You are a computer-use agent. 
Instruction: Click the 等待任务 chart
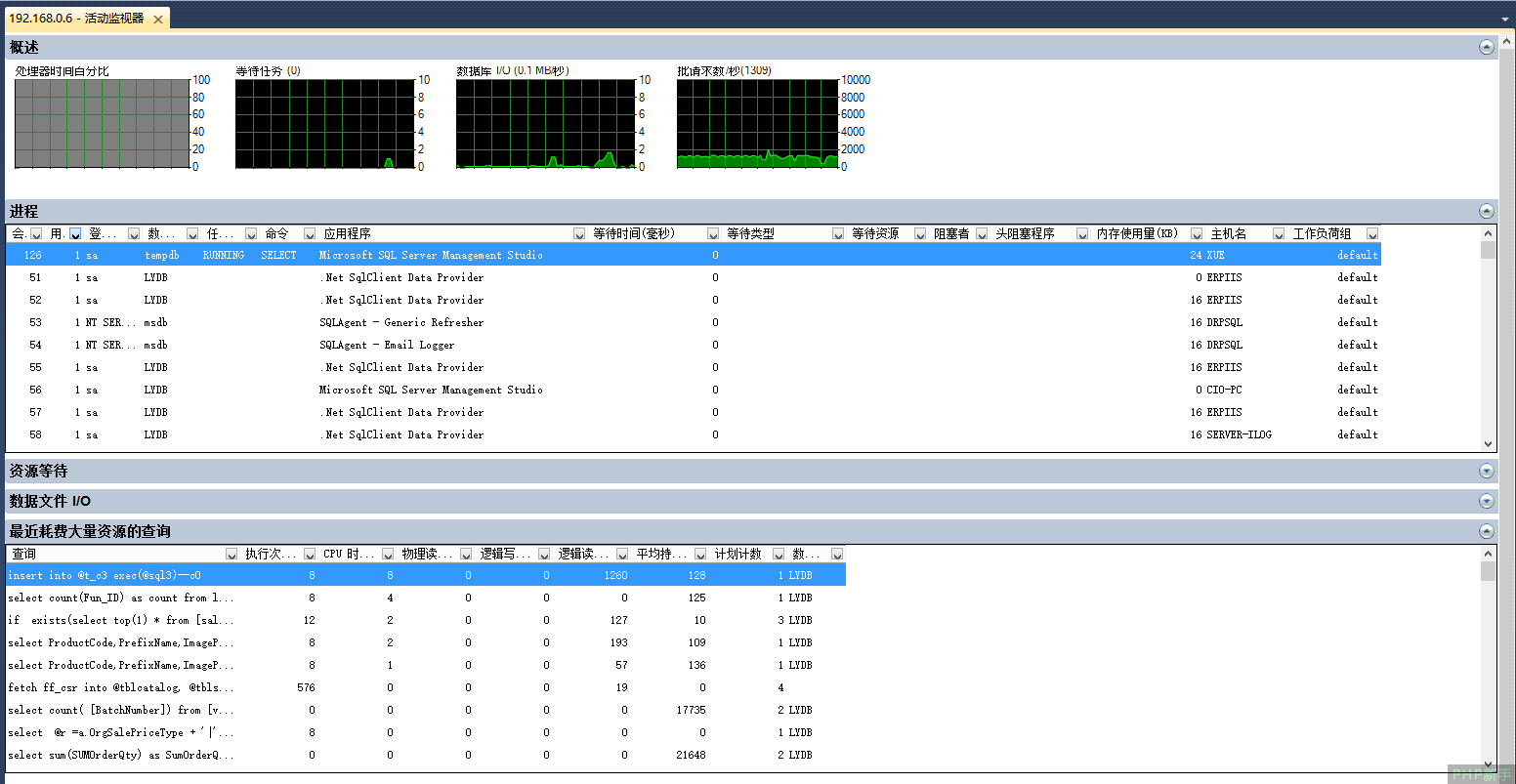[325, 123]
